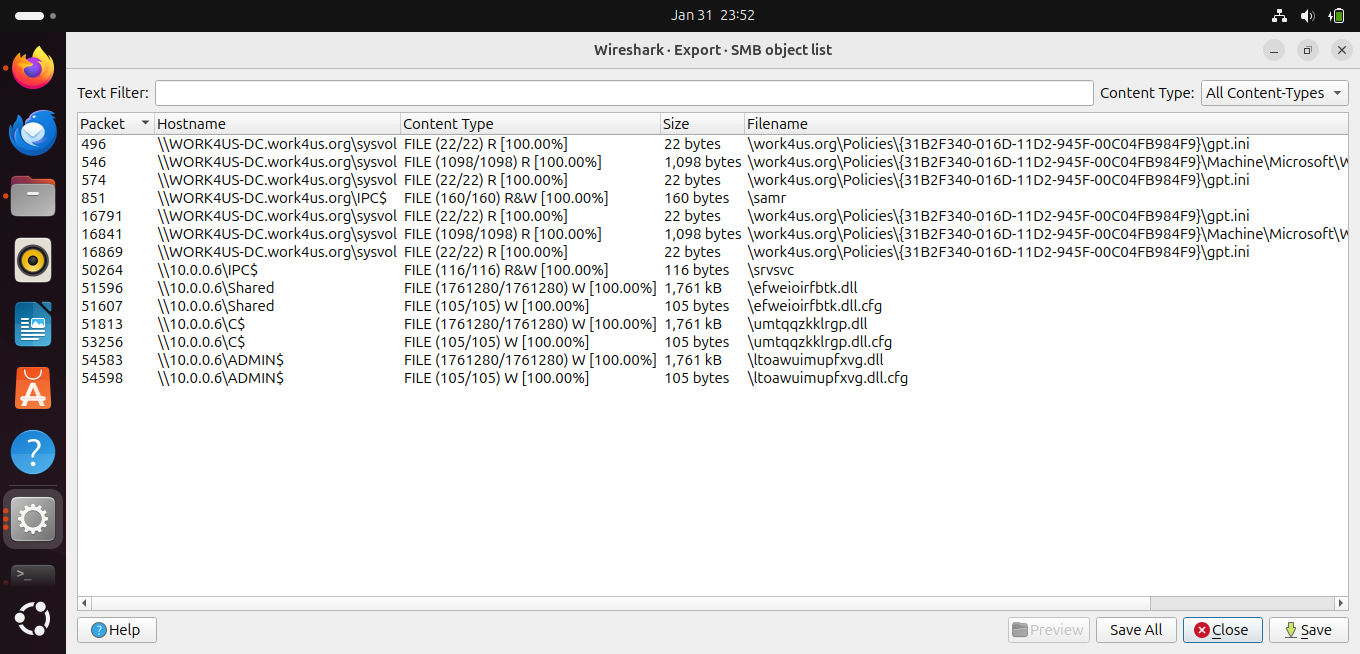
Task: Sort by Filename column header
Action: [1045, 124]
